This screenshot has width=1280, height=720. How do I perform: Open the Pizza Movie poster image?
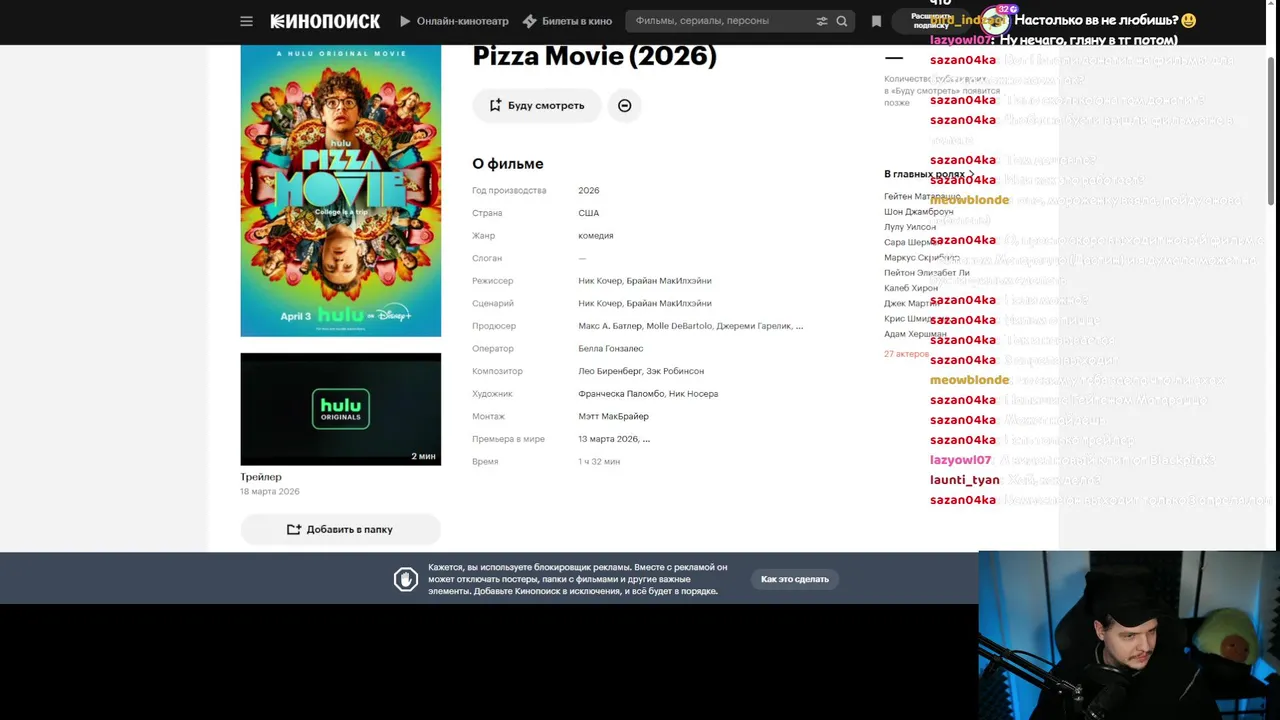tap(340, 190)
